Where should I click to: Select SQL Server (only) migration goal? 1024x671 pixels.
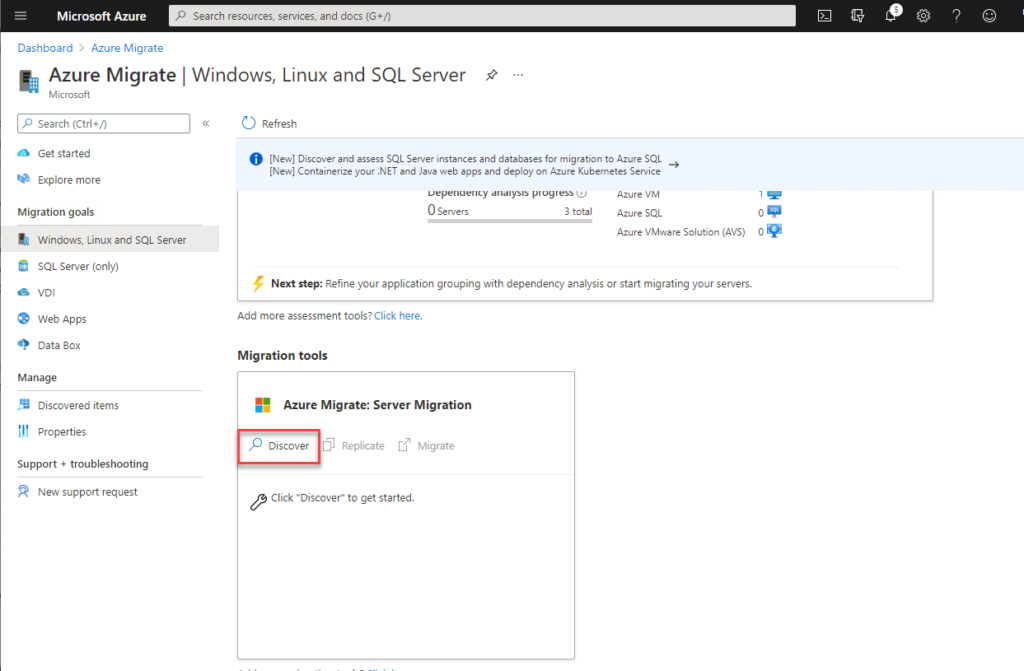[78, 266]
